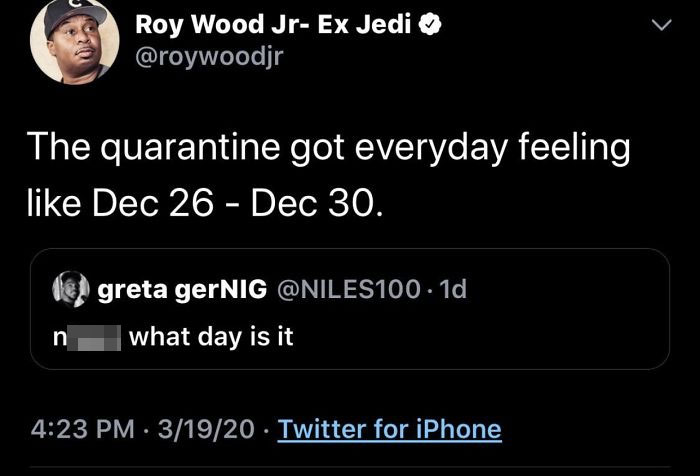Image resolution: width=700 pixels, height=476 pixels.
Task: Open the @NILES100 handle in quoted tweet
Action: click(x=346, y=290)
